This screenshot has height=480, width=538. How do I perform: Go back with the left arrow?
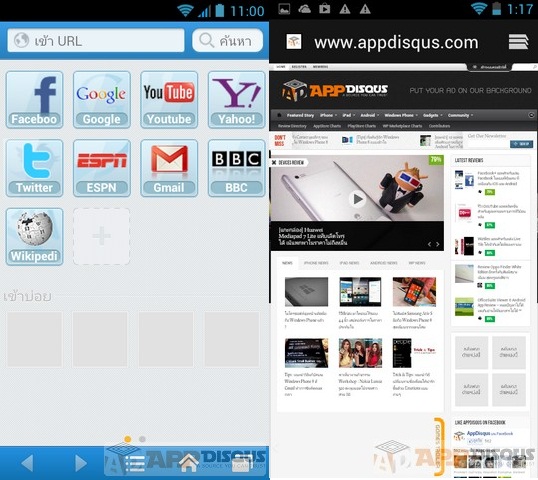tap(27, 463)
